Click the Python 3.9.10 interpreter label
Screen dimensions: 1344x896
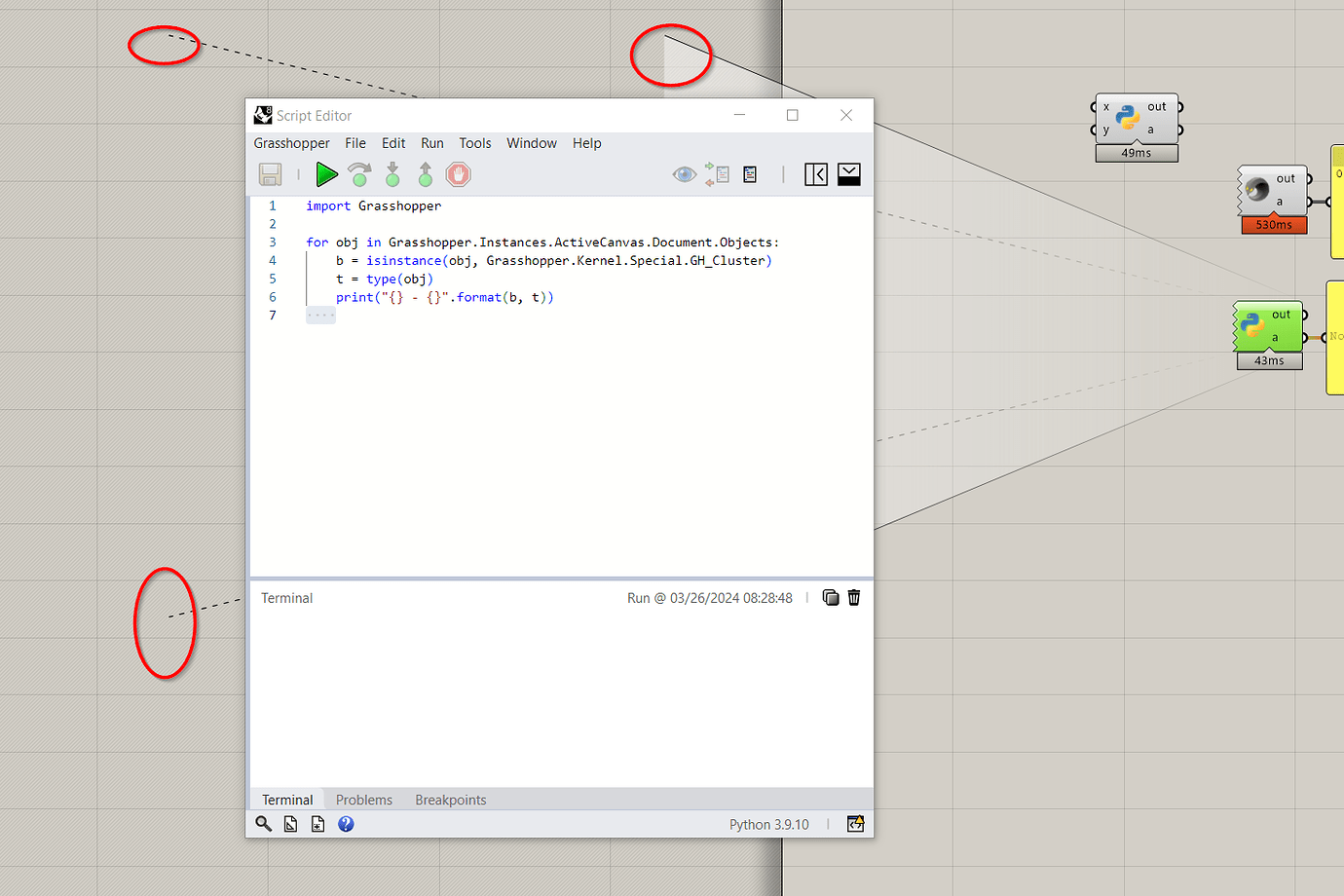pyautogui.click(x=768, y=824)
